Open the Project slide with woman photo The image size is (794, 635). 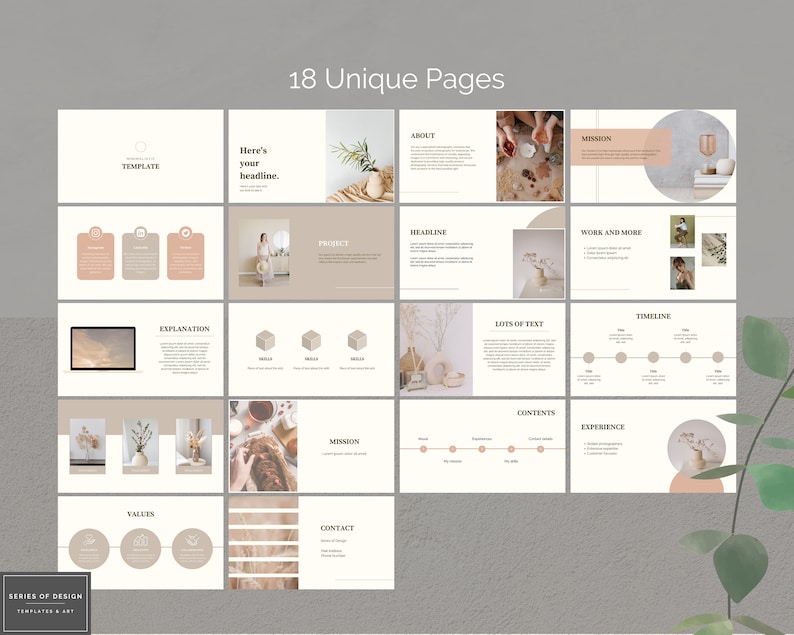click(311, 253)
